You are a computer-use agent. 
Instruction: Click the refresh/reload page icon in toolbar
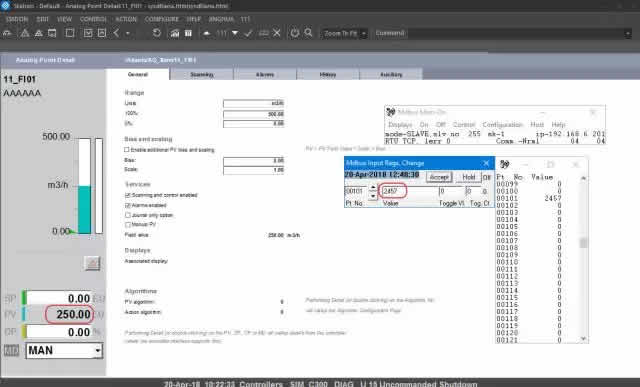click(x=157, y=33)
